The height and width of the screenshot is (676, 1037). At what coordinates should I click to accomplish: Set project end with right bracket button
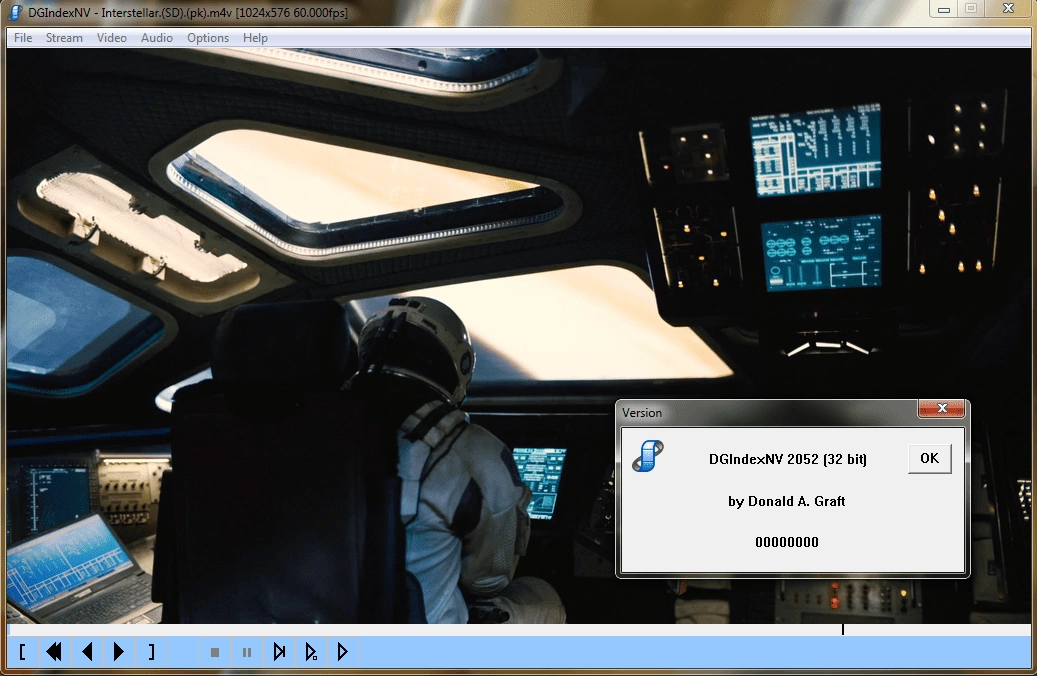(x=151, y=652)
